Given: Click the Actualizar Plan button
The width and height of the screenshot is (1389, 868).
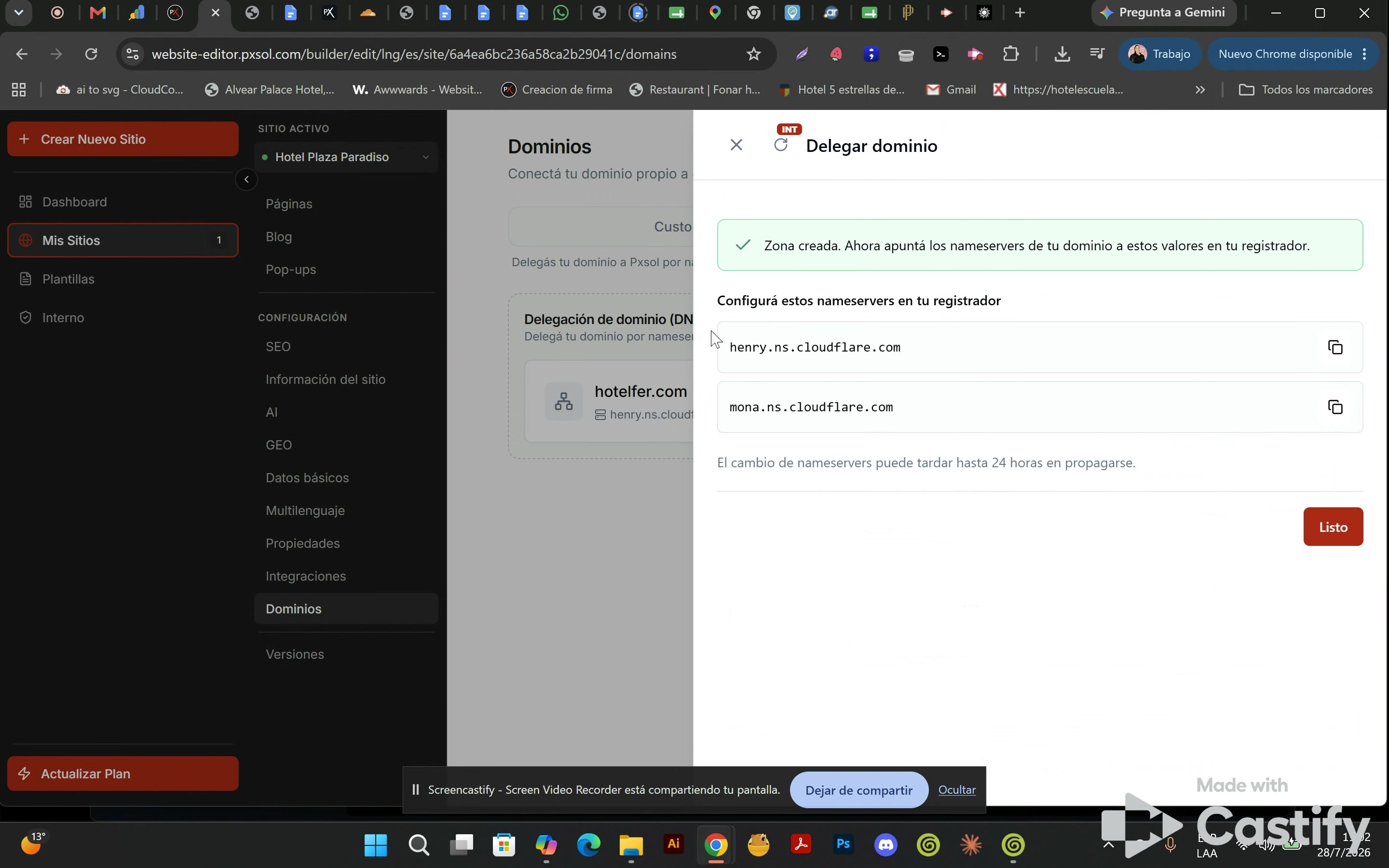Looking at the screenshot, I should [123, 773].
